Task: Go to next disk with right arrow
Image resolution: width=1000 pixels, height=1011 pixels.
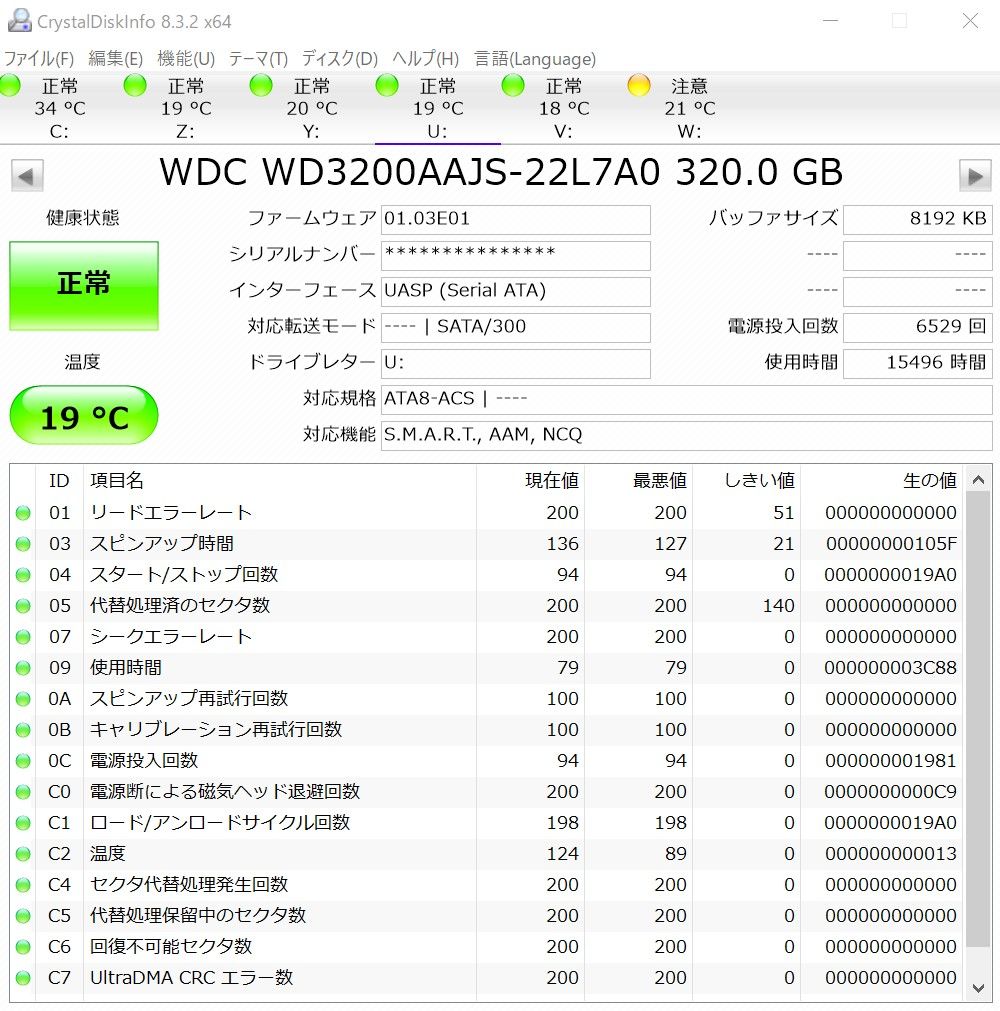Action: point(975,175)
